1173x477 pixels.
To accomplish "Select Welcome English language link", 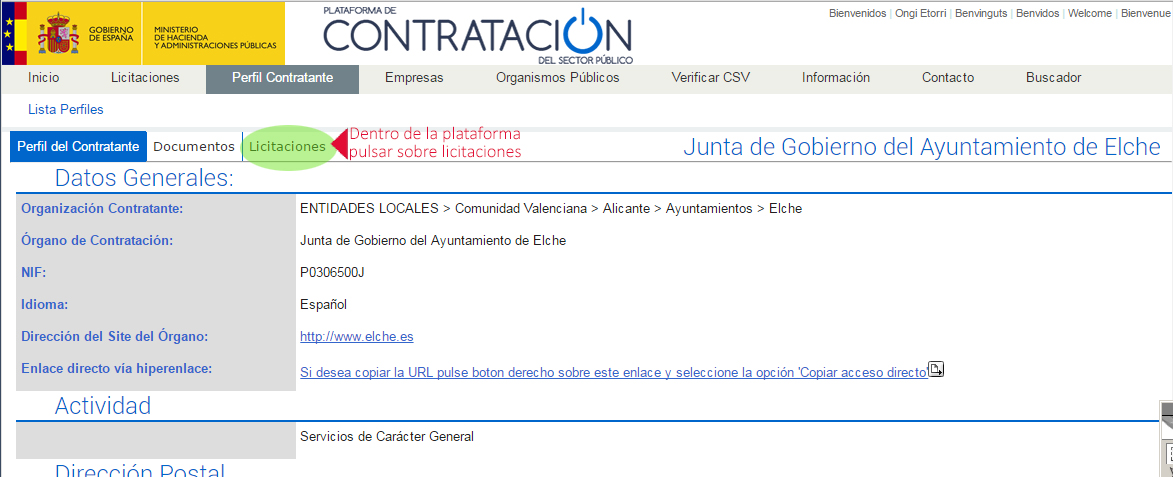I will [1090, 13].
